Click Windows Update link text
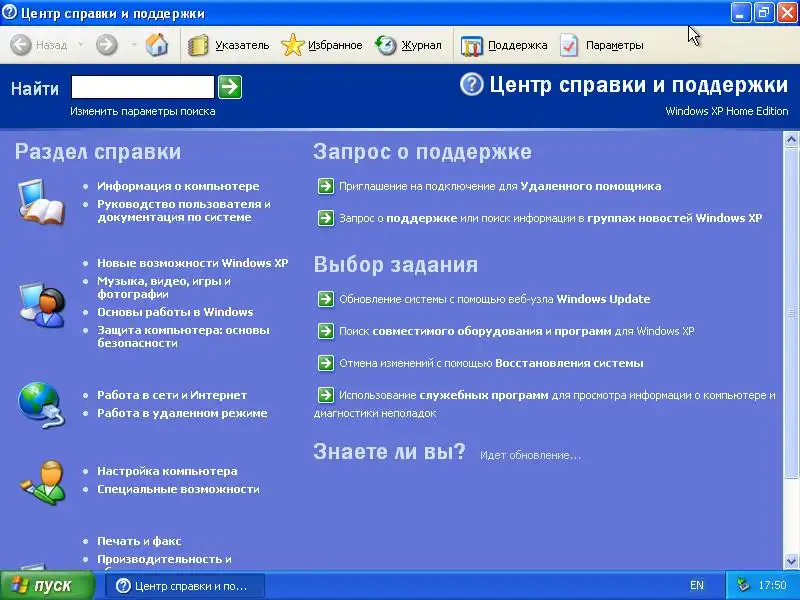Screen dimensions: 800x600 603,299
